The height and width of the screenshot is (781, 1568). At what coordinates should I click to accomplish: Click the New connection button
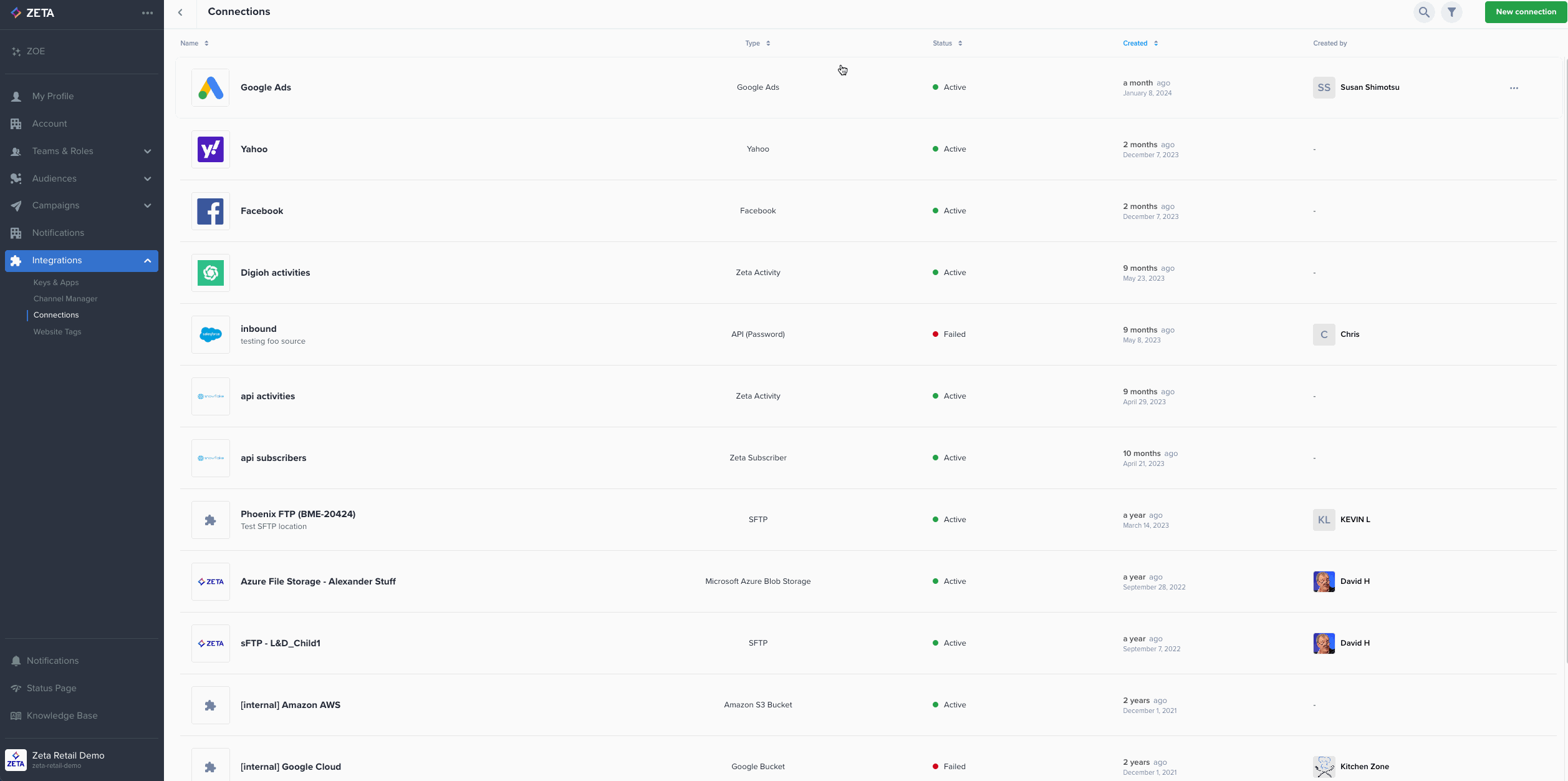(1526, 12)
